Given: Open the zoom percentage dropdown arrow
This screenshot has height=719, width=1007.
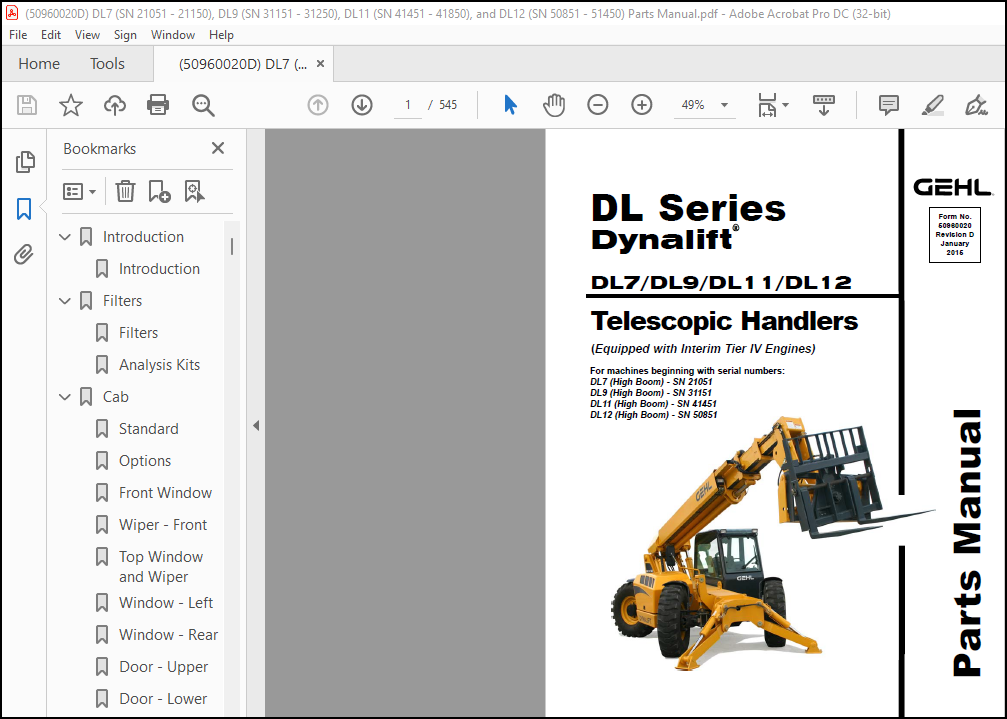Looking at the screenshot, I should [724, 105].
